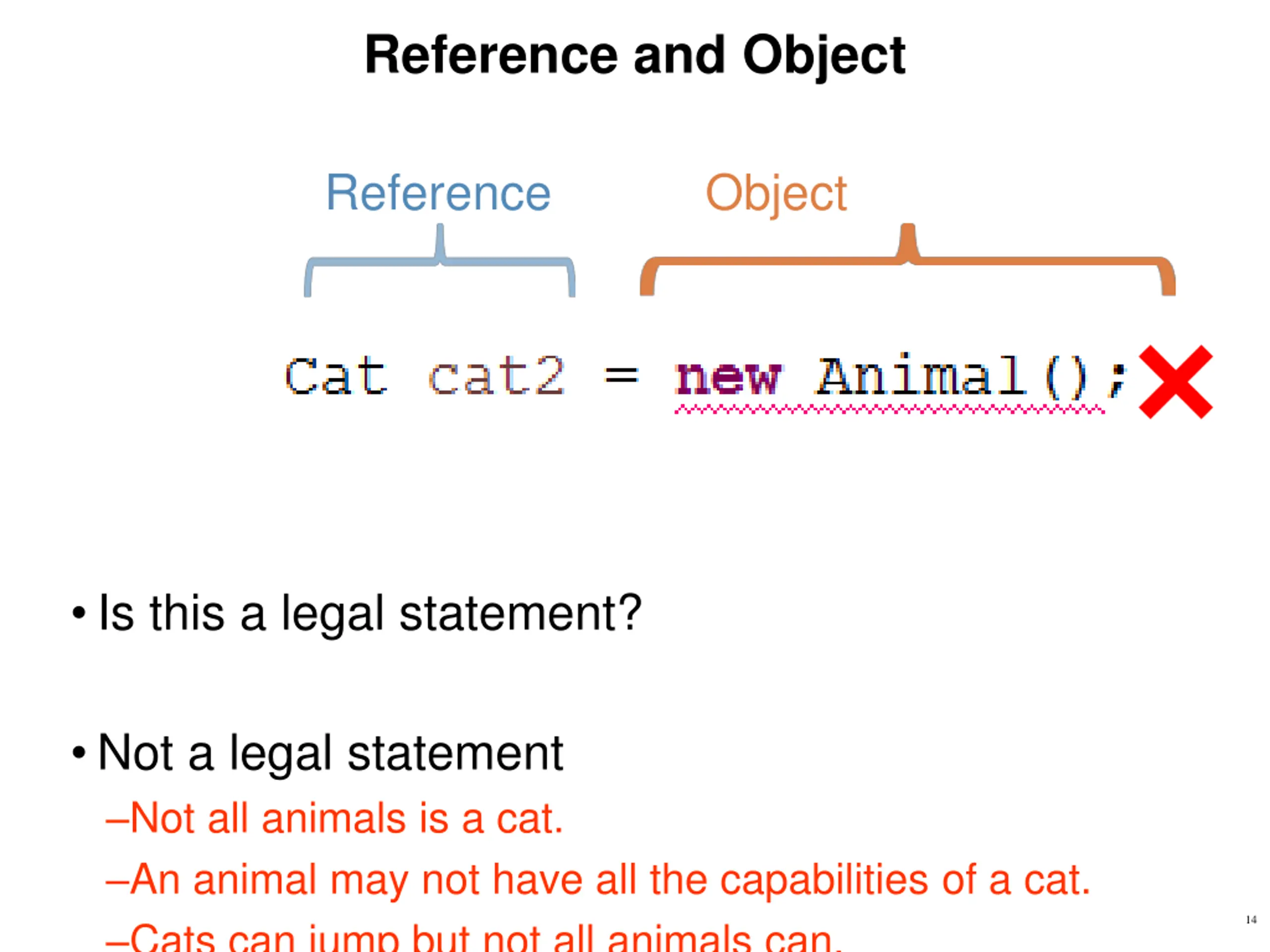Image resolution: width=1270 pixels, height=952 pixels.
Task: Click the squiggly error underline
Action: click(x=890, y=409)
